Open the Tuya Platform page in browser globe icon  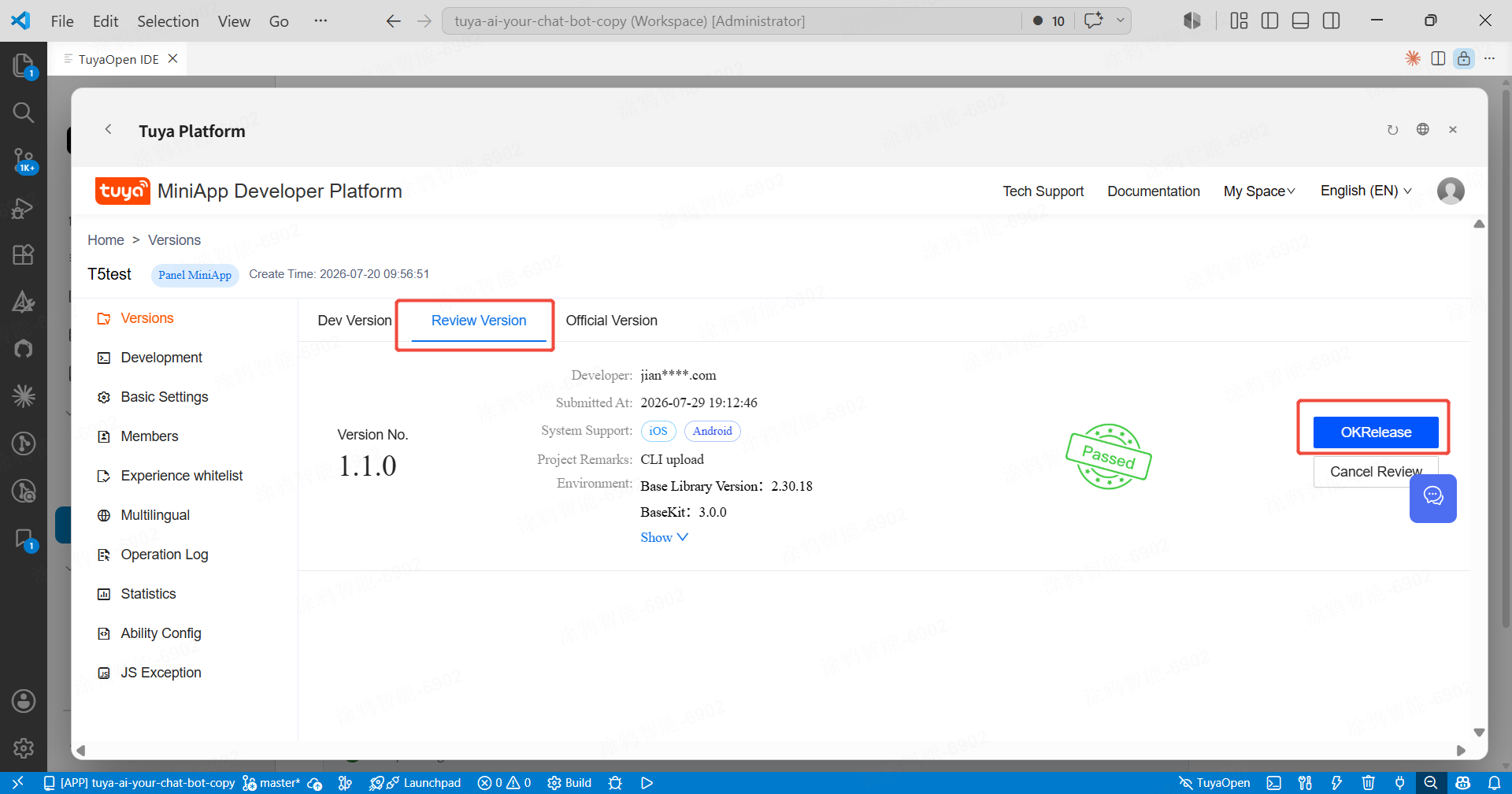pos(1422,129)
